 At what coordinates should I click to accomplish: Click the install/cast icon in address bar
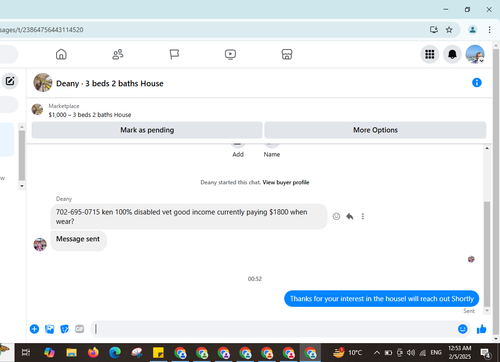tap(434, 30)
